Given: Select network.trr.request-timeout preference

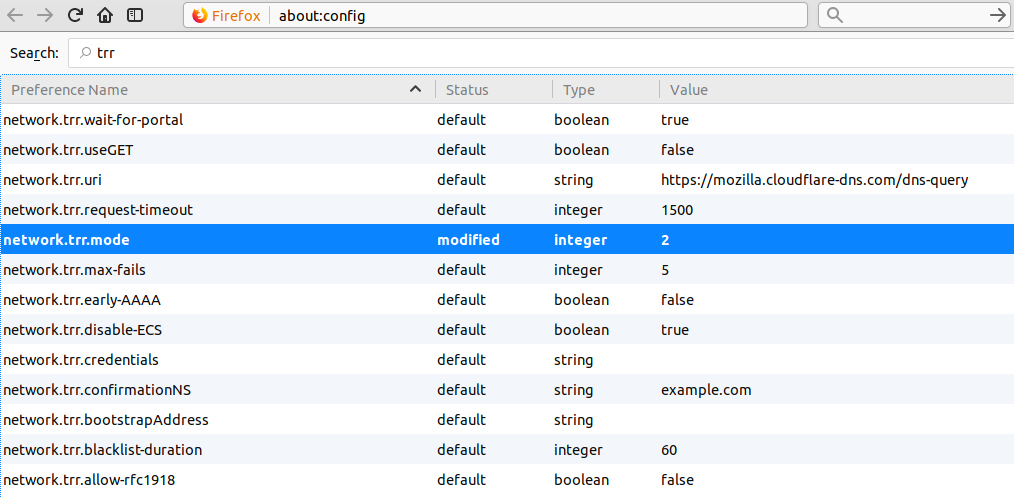Looking at the screenshot, I should pyautogui.click(x=507, y=209).
